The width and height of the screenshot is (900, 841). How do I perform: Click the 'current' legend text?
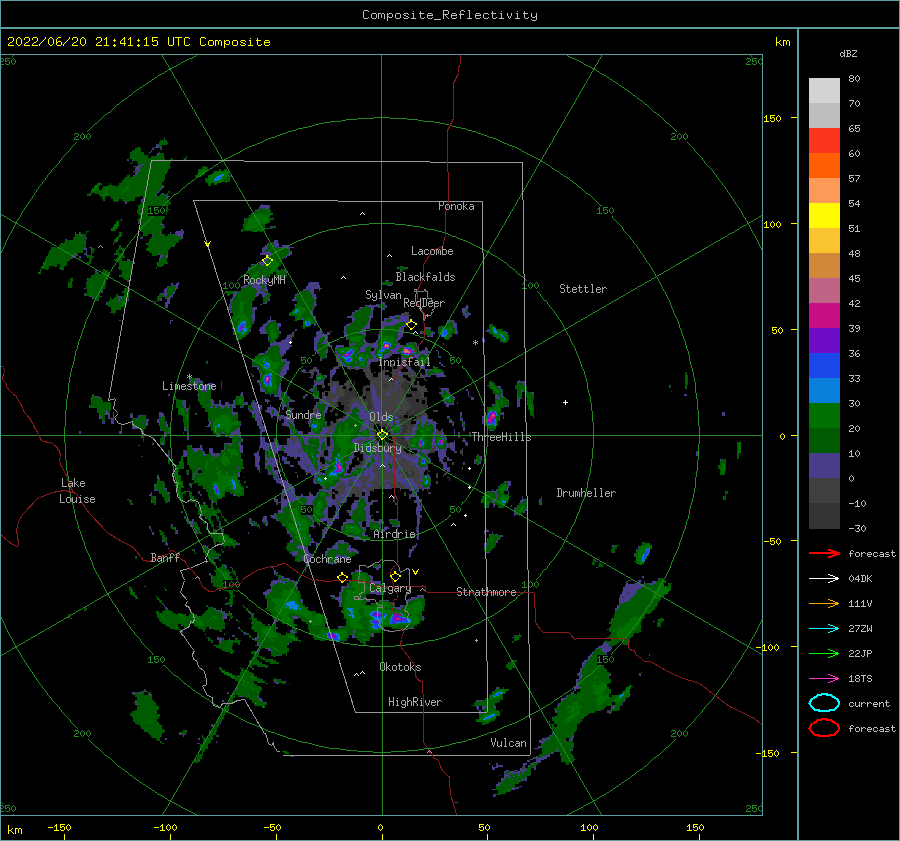869,703
